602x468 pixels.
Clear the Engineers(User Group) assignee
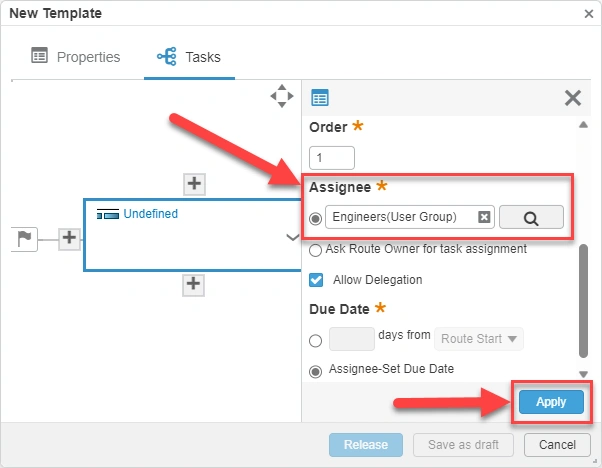click(x=484, y=217)
